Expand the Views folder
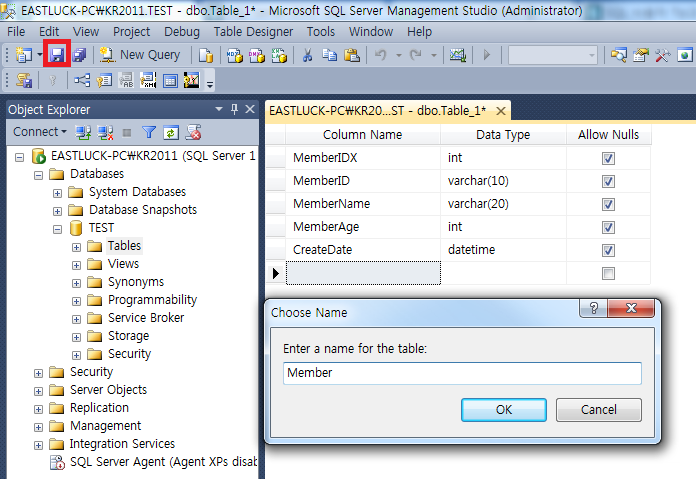The height and width of the screenshot is (479, 696). (76, 265)
